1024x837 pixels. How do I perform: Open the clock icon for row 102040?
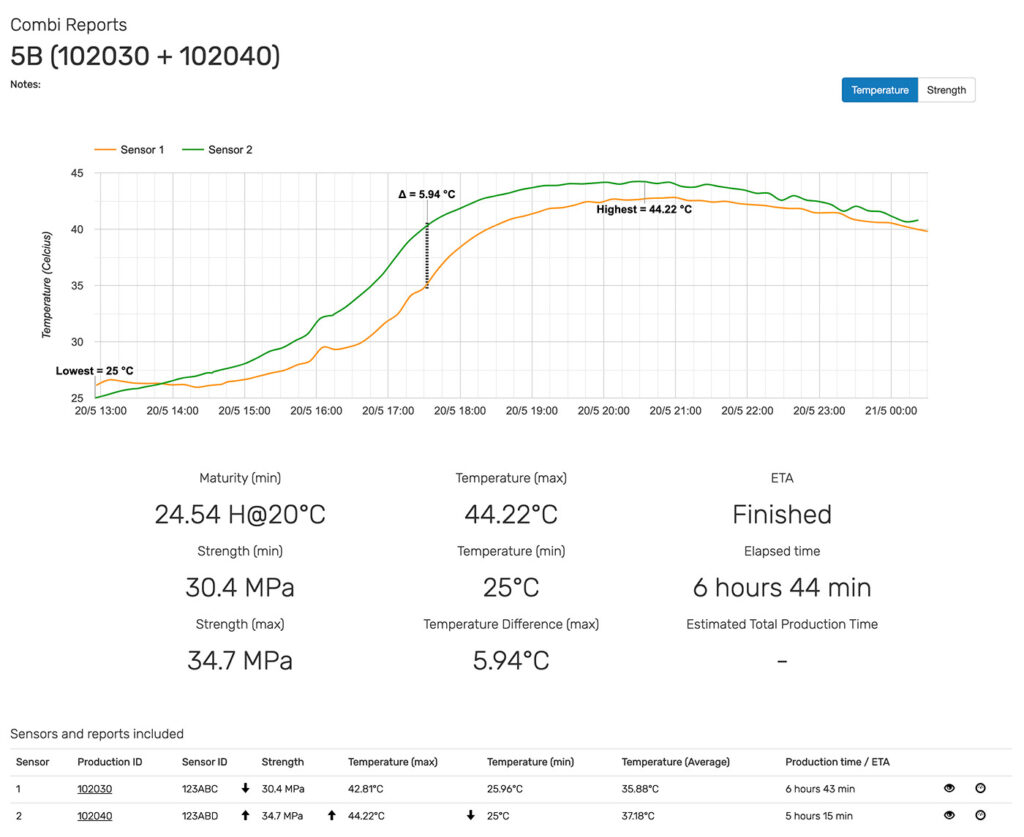click(980, 815)
